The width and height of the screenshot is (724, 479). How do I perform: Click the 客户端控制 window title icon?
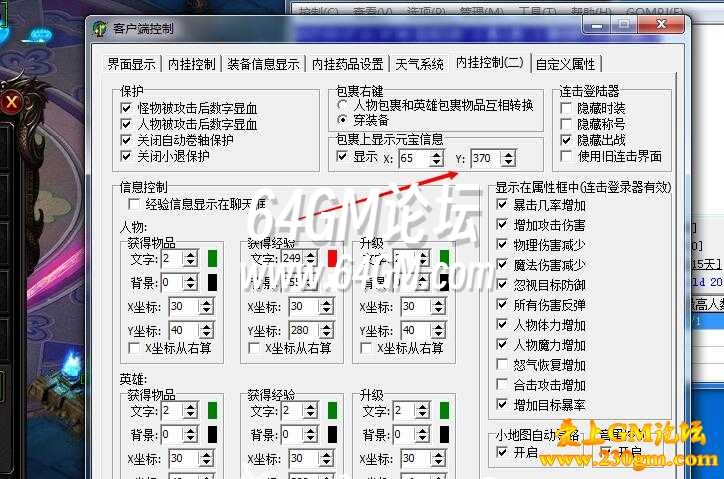pos(99,29)
